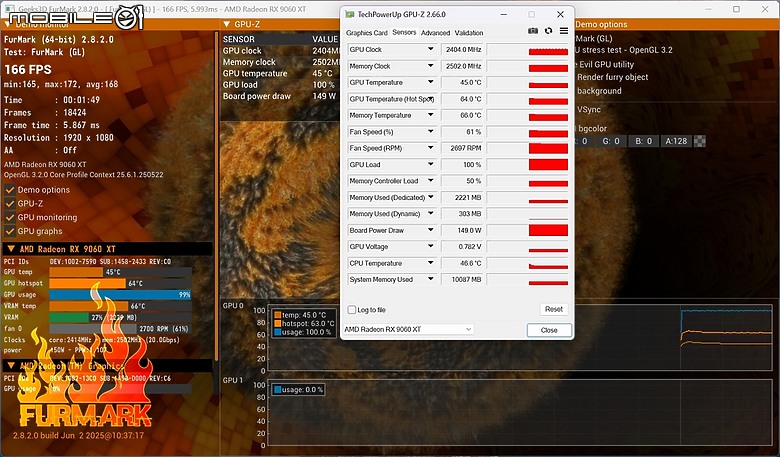Open the Memory Temperature dropdown arrow

click(x=431, y=115)
